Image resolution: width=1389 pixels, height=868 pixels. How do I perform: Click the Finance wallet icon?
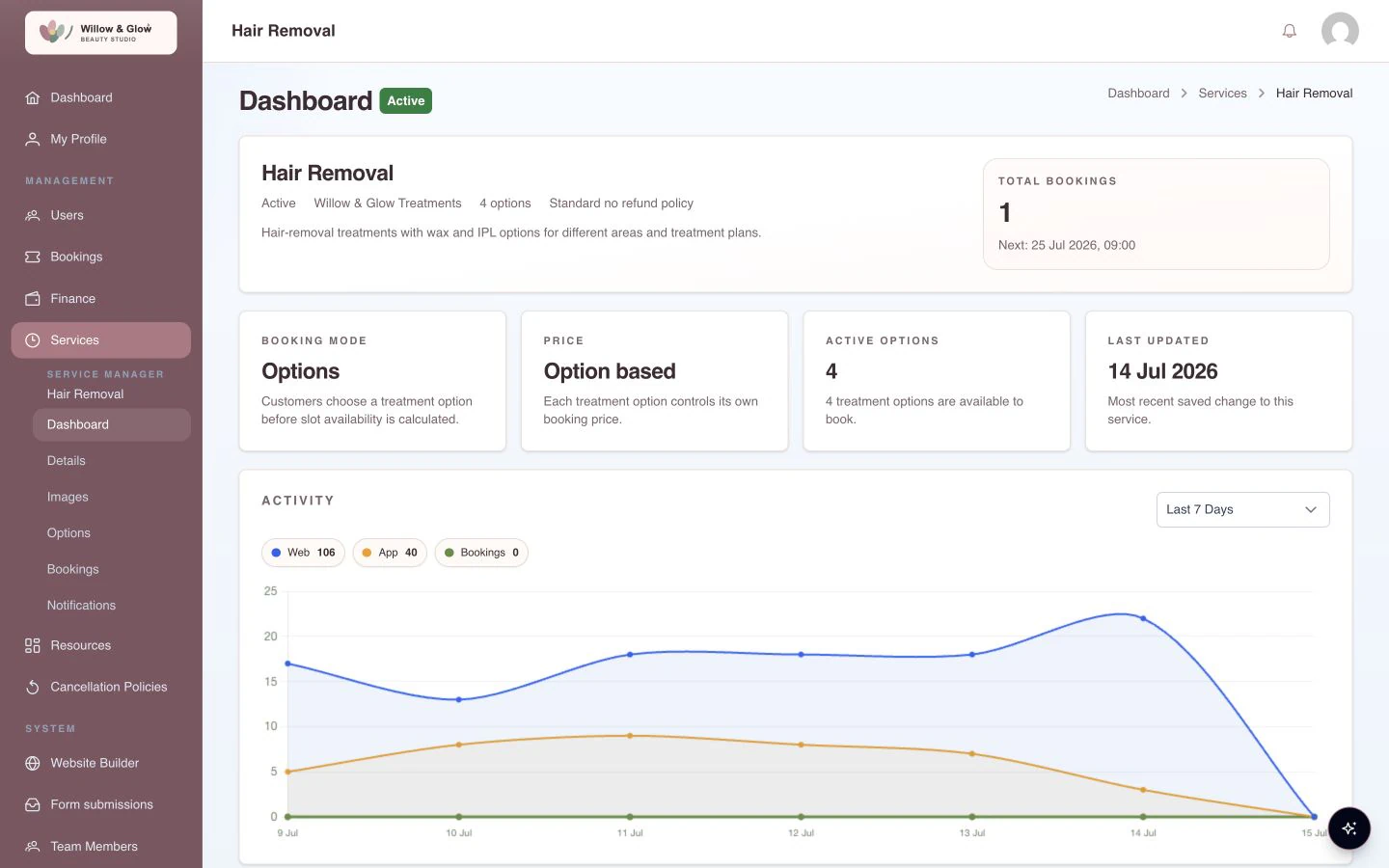point(33,298)
